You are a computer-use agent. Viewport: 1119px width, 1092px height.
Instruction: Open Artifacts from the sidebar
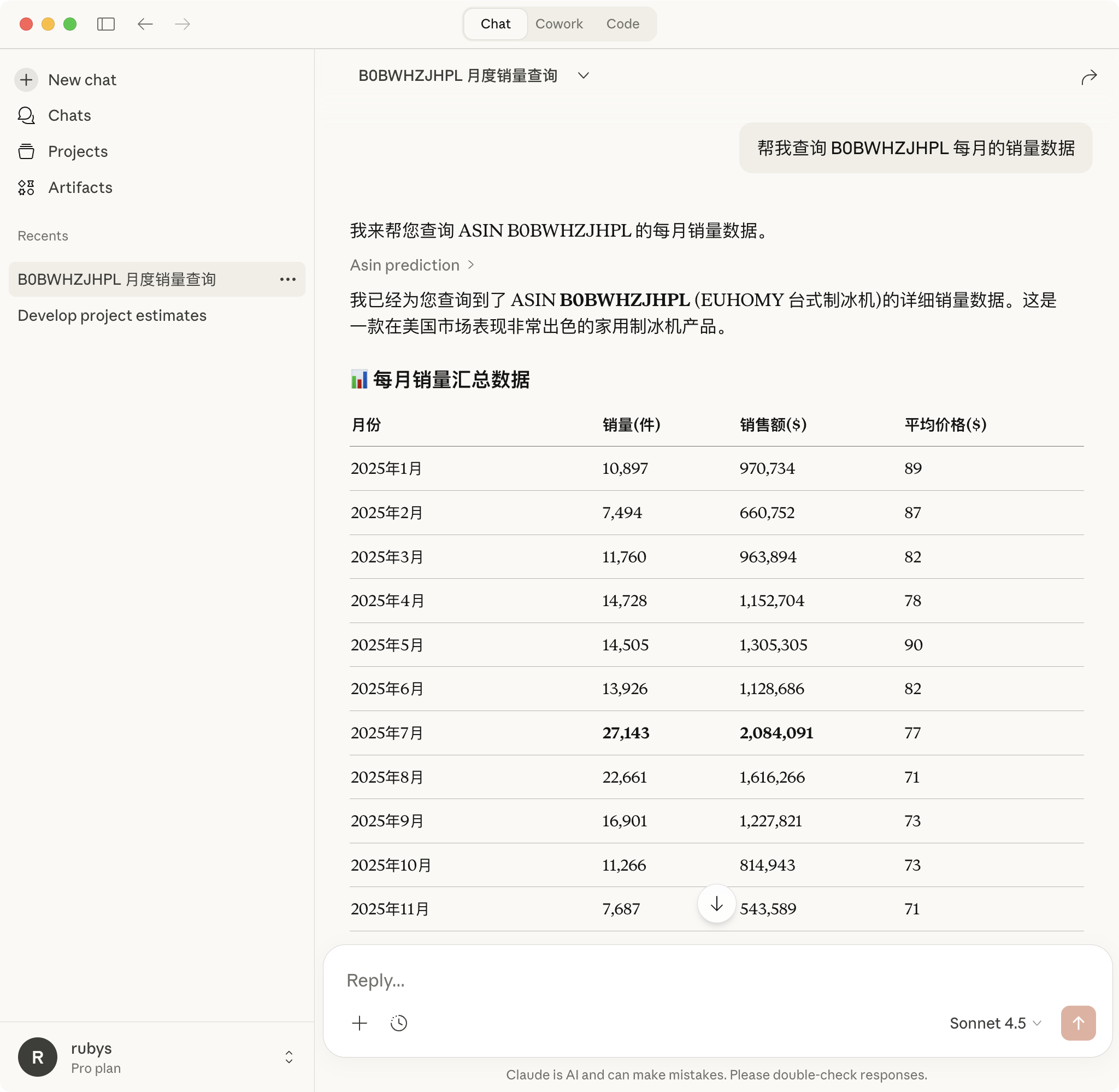(80, 187)
